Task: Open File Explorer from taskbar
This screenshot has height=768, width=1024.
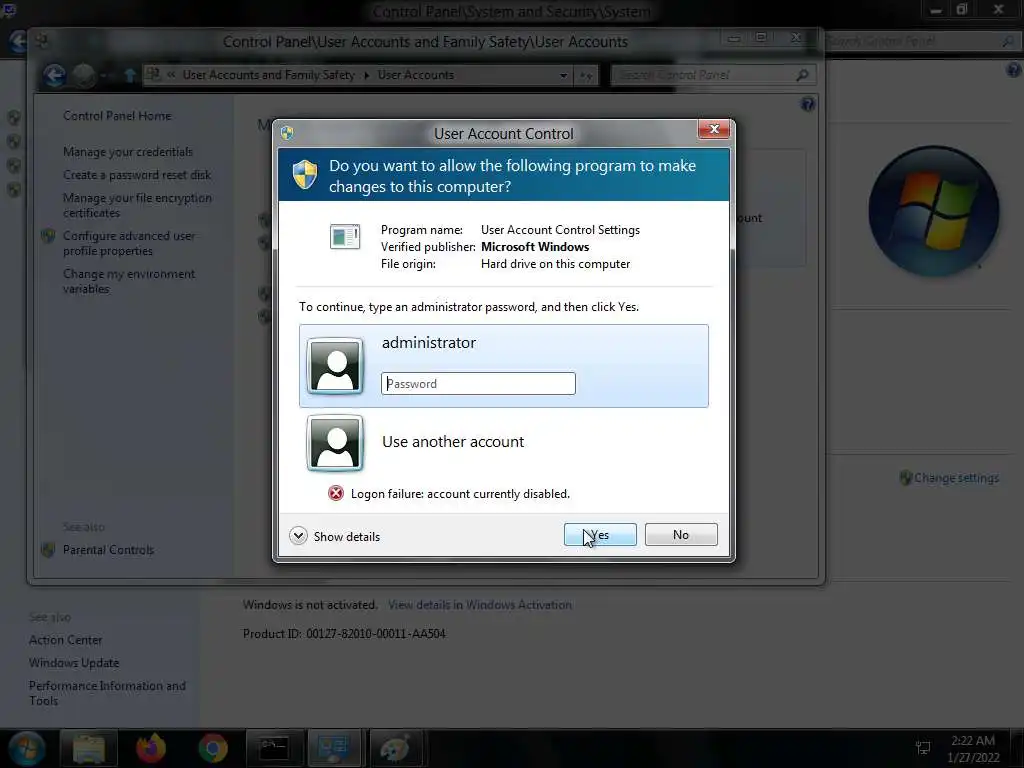Action: [89, 748]
